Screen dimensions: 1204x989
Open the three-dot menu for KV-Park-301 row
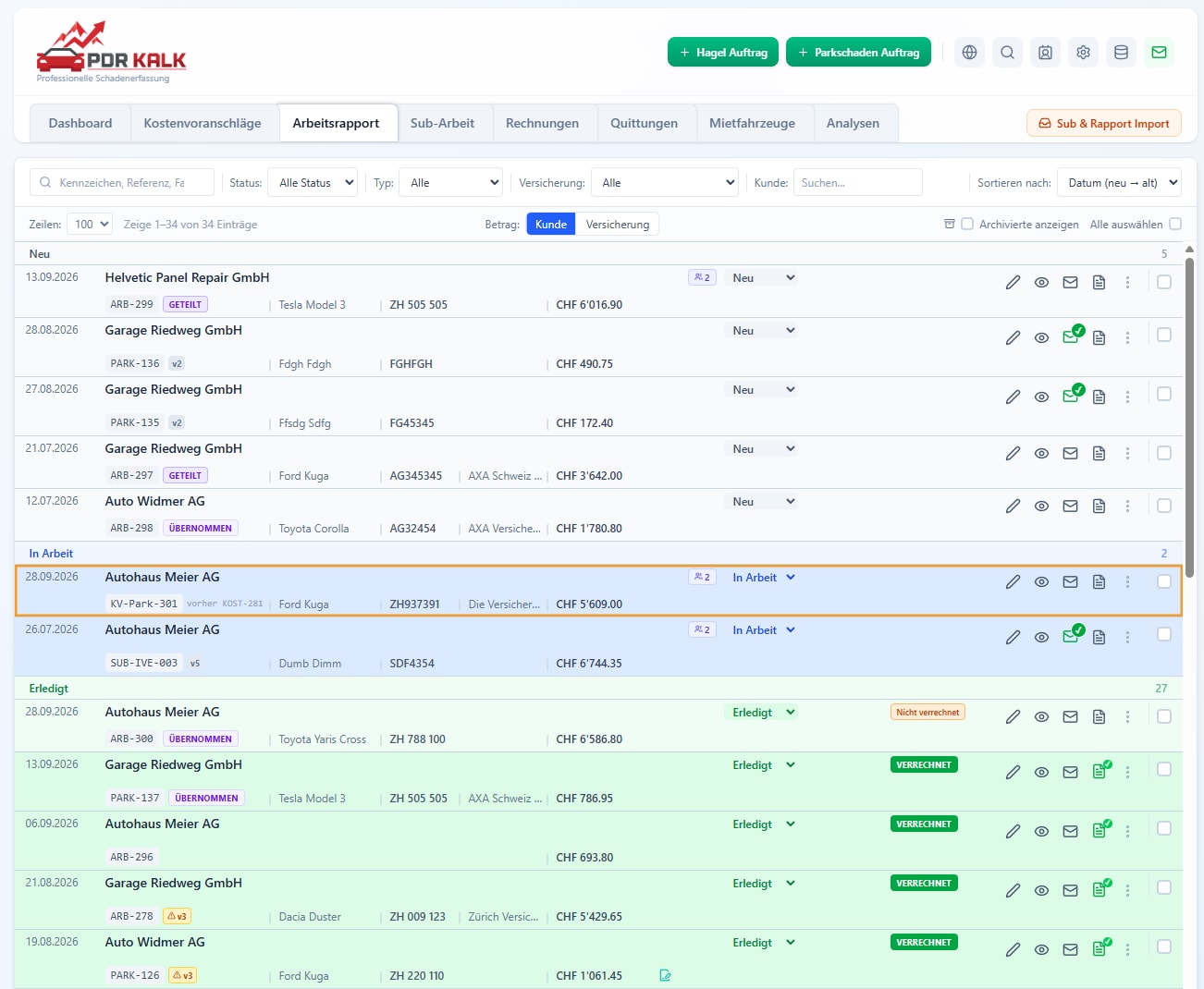pos(1127,582)
